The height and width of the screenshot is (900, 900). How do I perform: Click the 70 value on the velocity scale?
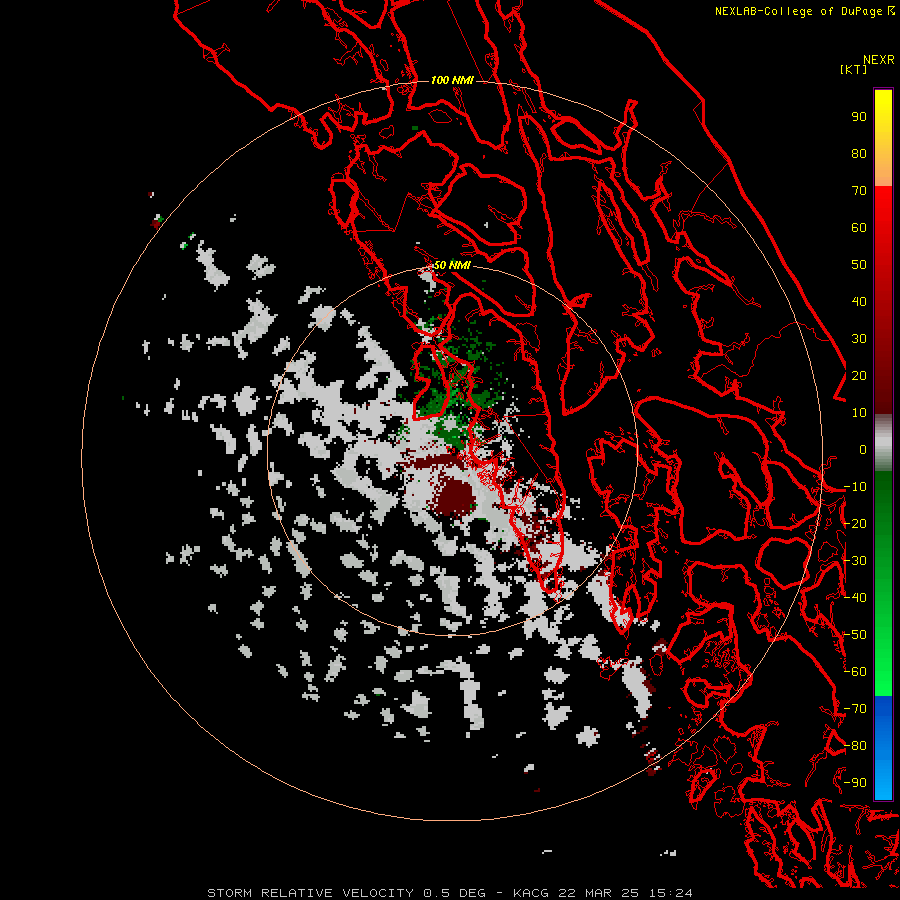pyautogui.click(x=859, y=191)
